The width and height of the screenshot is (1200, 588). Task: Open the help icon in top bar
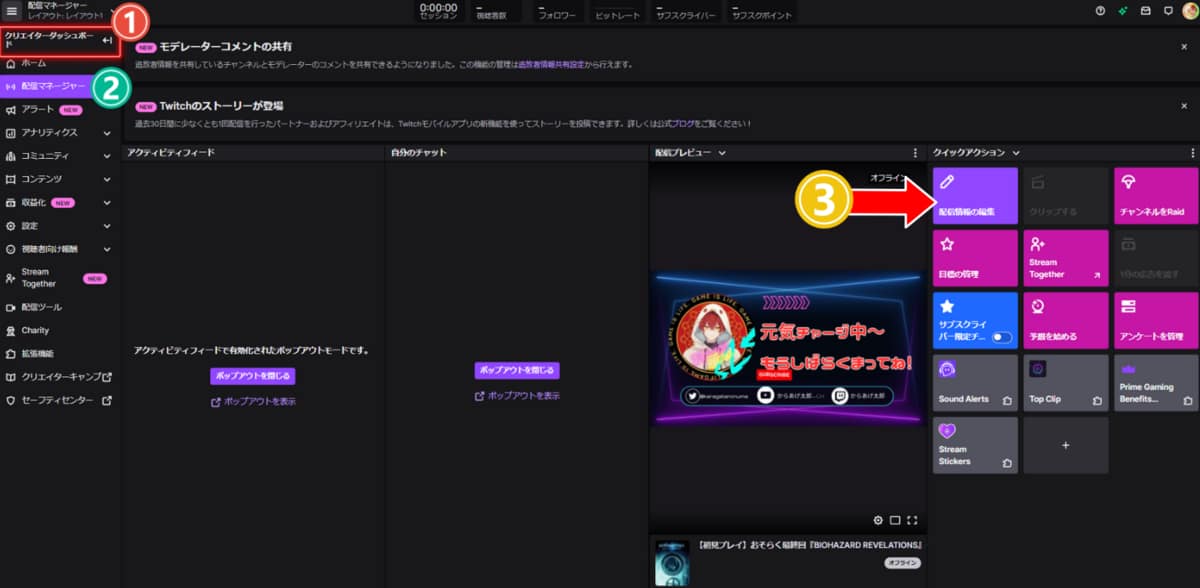[x=1101, y=11]
